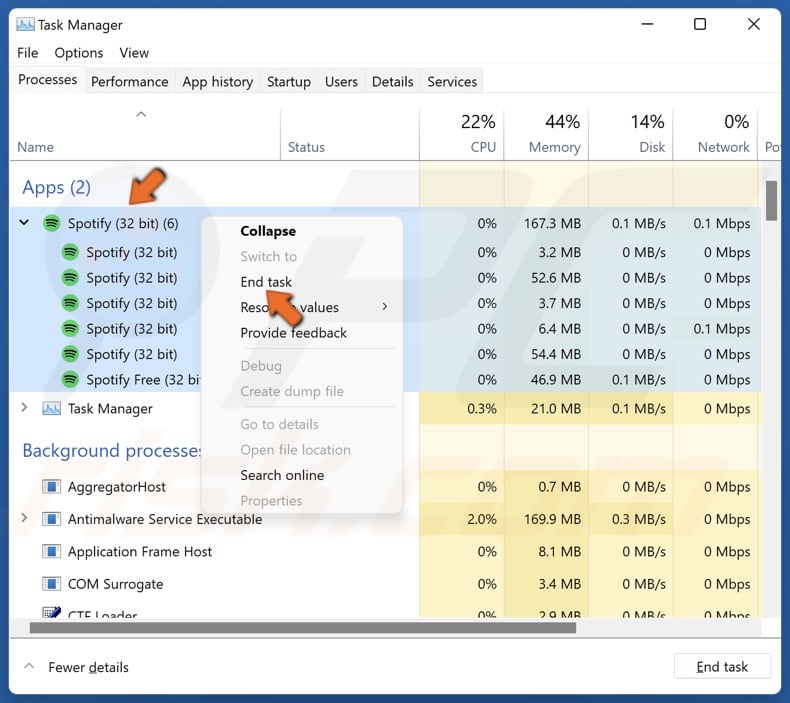Click the 21.0 MB memory value

556,408
